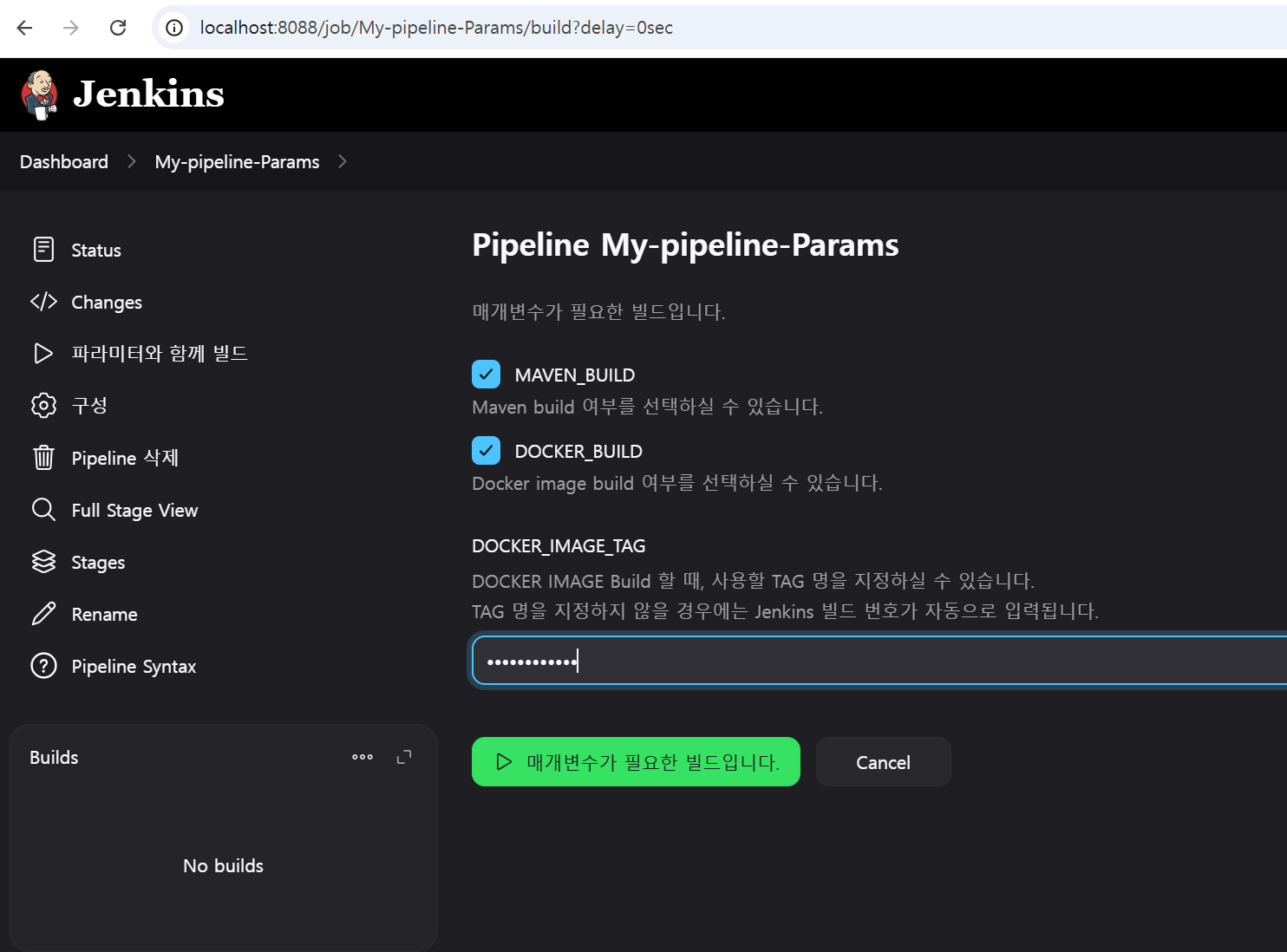The height and width of the screenshot is (952, 1287).
Task: Click the play icon for 파라미터와 함께 빌드
Action: point(43,354)
